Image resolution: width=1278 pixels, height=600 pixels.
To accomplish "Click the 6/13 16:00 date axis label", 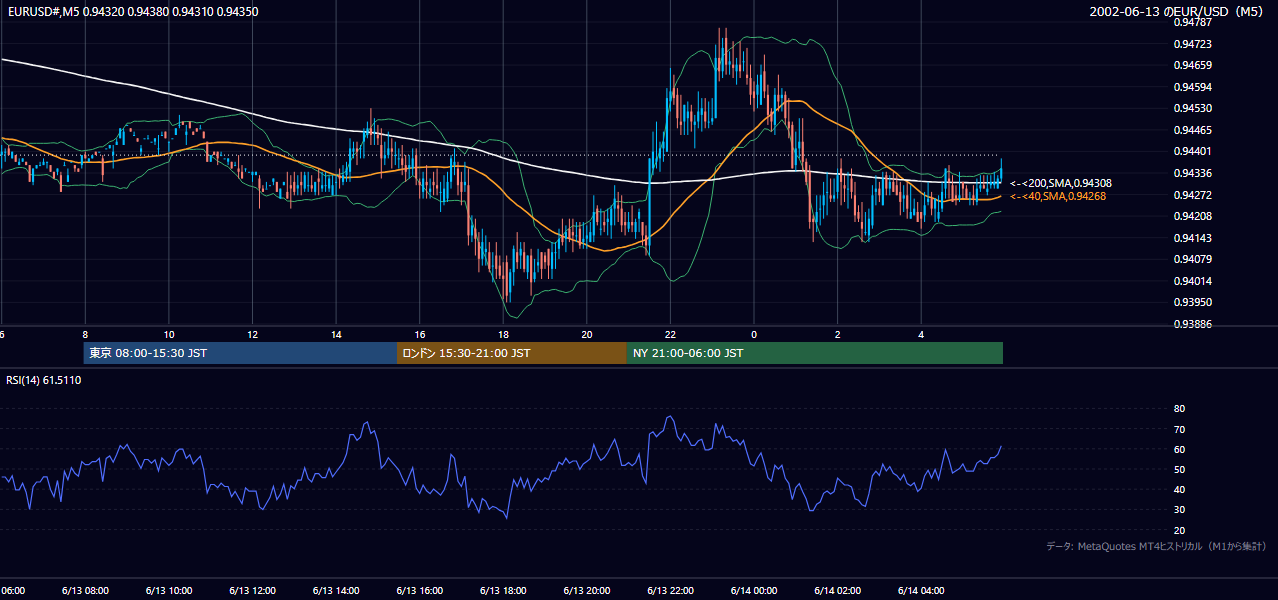I will (420, 590).
